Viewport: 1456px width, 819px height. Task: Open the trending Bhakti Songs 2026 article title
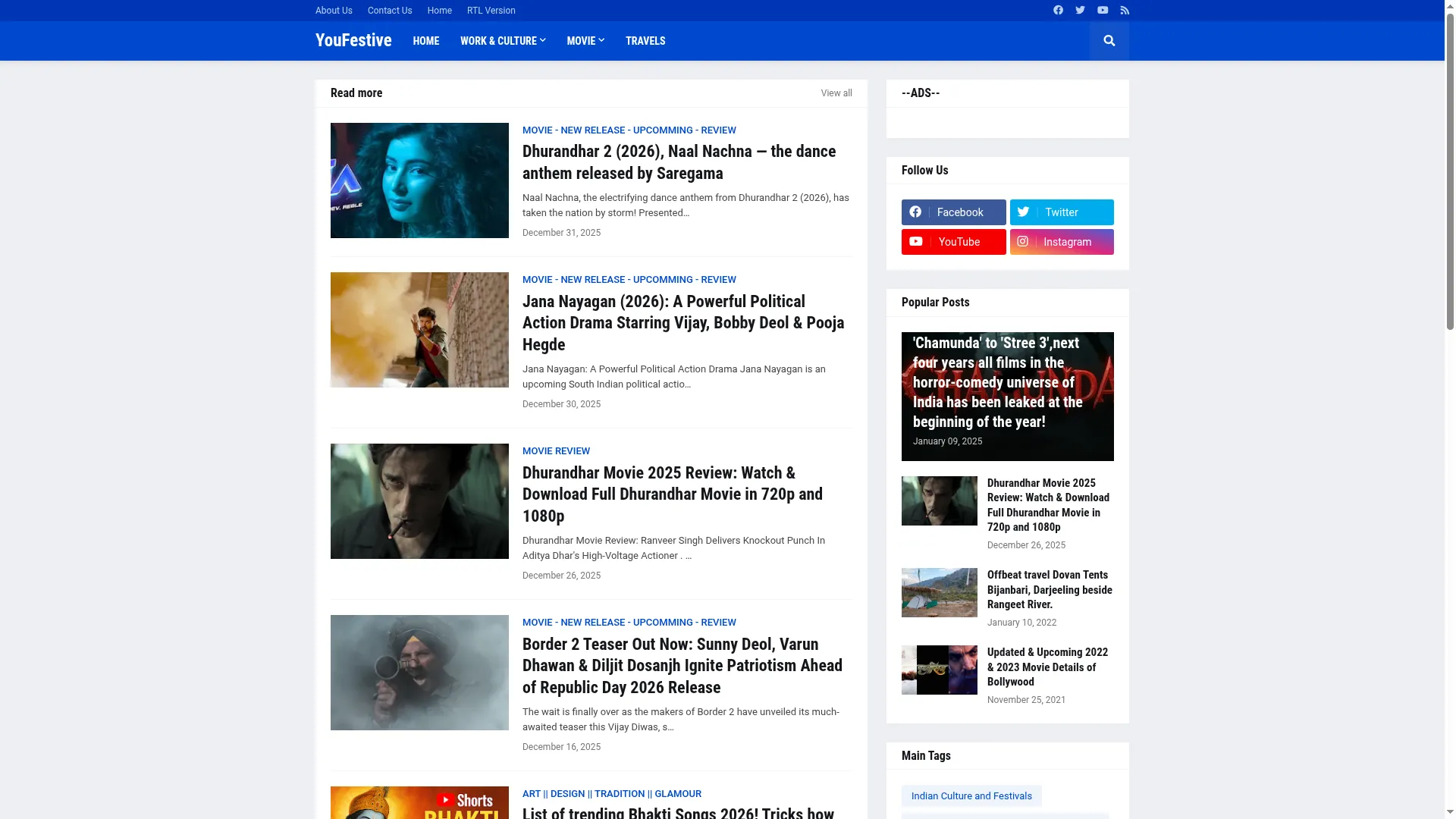[x=678, y=812]
